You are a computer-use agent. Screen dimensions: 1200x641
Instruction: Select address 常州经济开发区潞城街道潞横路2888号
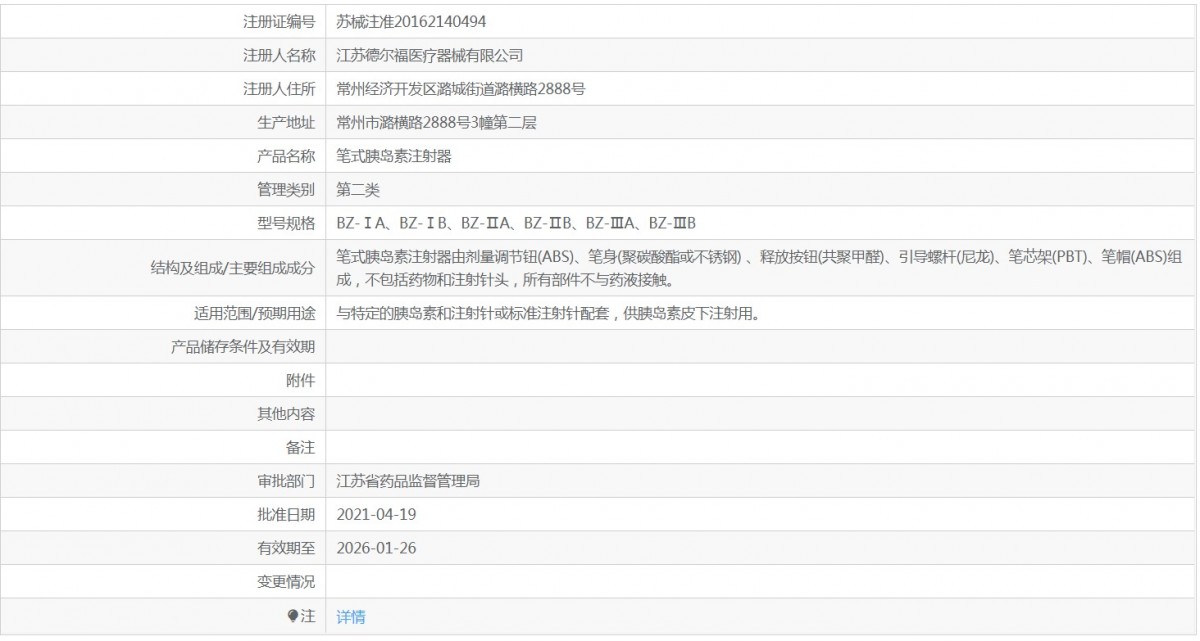click(461, 89)
